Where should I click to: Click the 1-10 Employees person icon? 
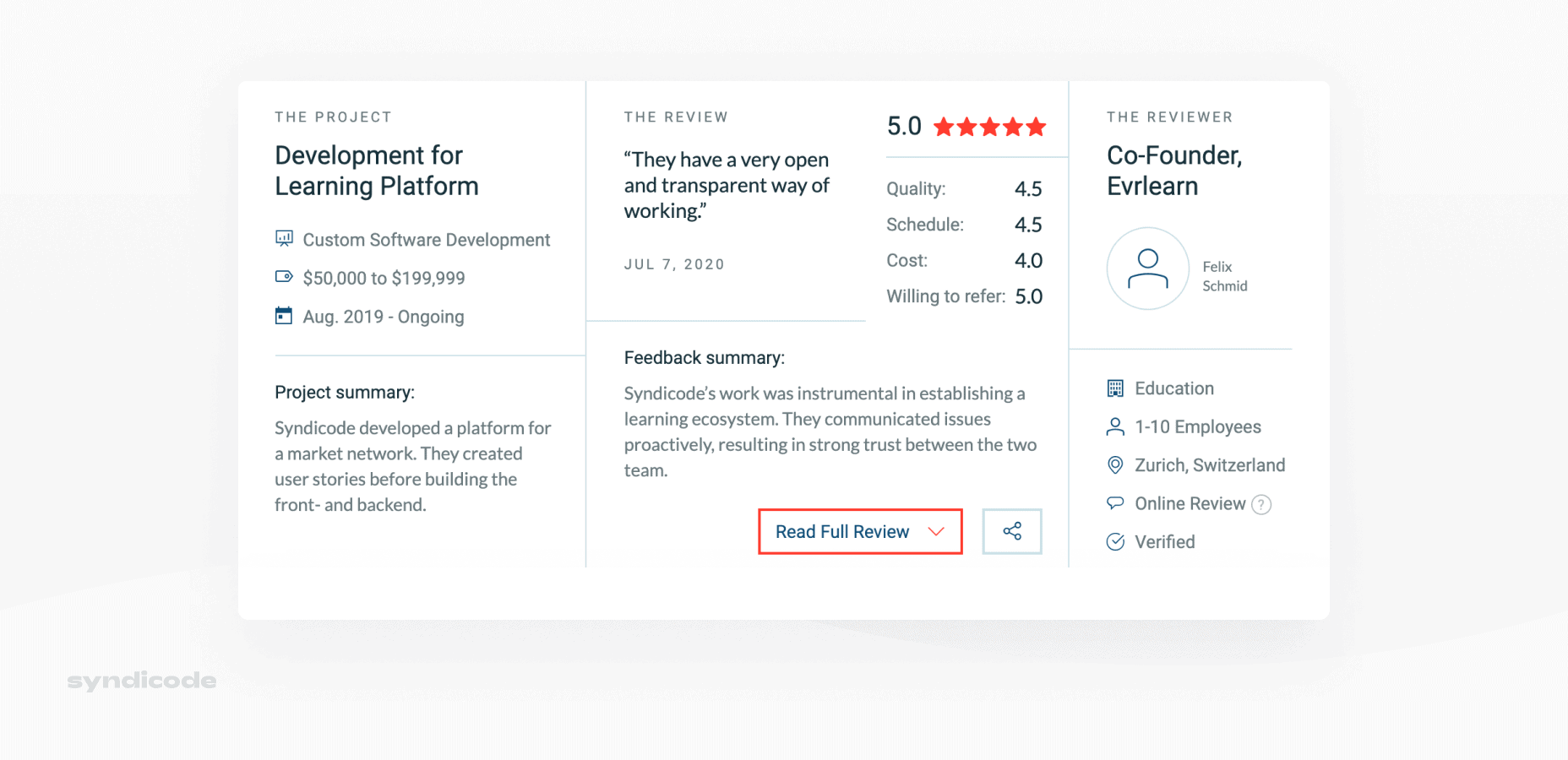coord(1115,426)
